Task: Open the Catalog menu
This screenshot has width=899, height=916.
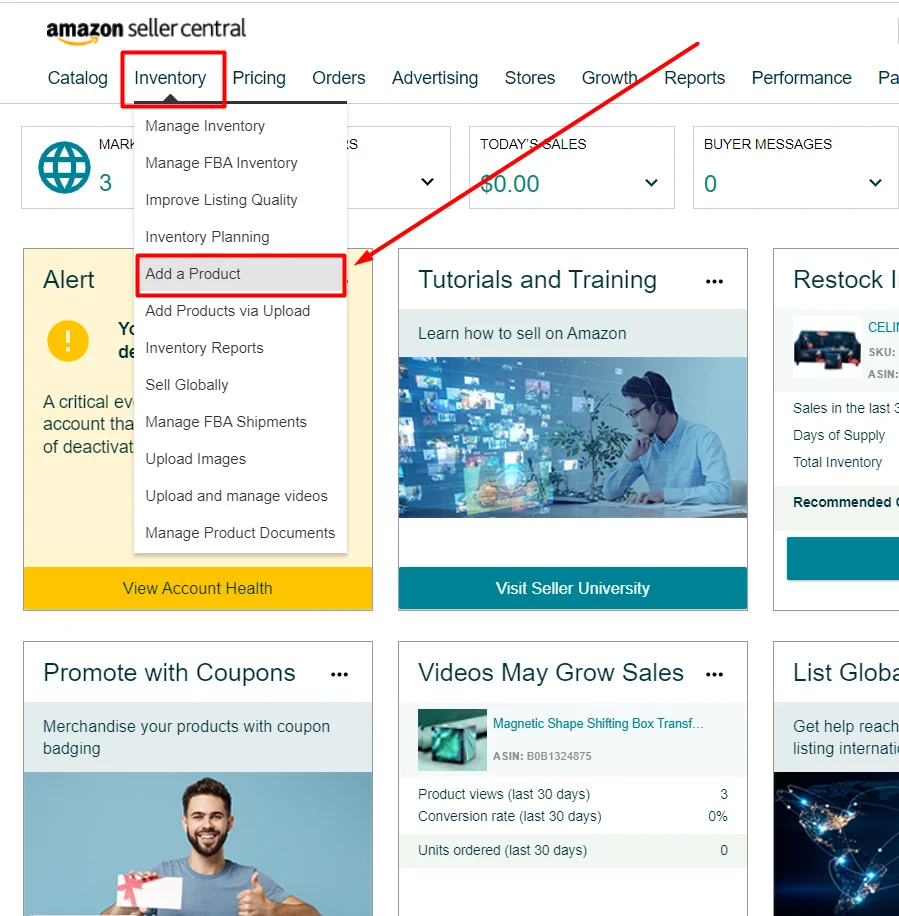Action: (78, 78)
